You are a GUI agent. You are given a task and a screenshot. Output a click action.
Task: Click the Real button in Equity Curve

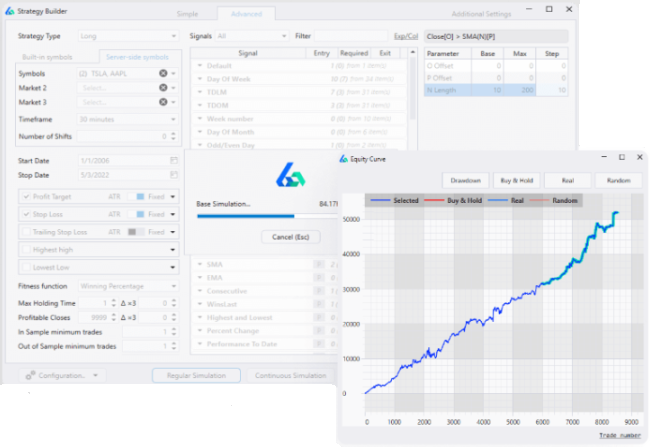pos(568,180)
